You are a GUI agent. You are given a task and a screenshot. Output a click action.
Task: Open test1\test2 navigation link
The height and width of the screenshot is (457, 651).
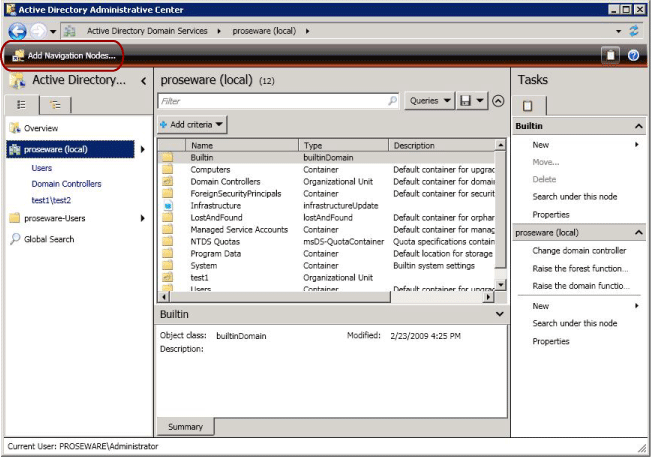(51, 200)
